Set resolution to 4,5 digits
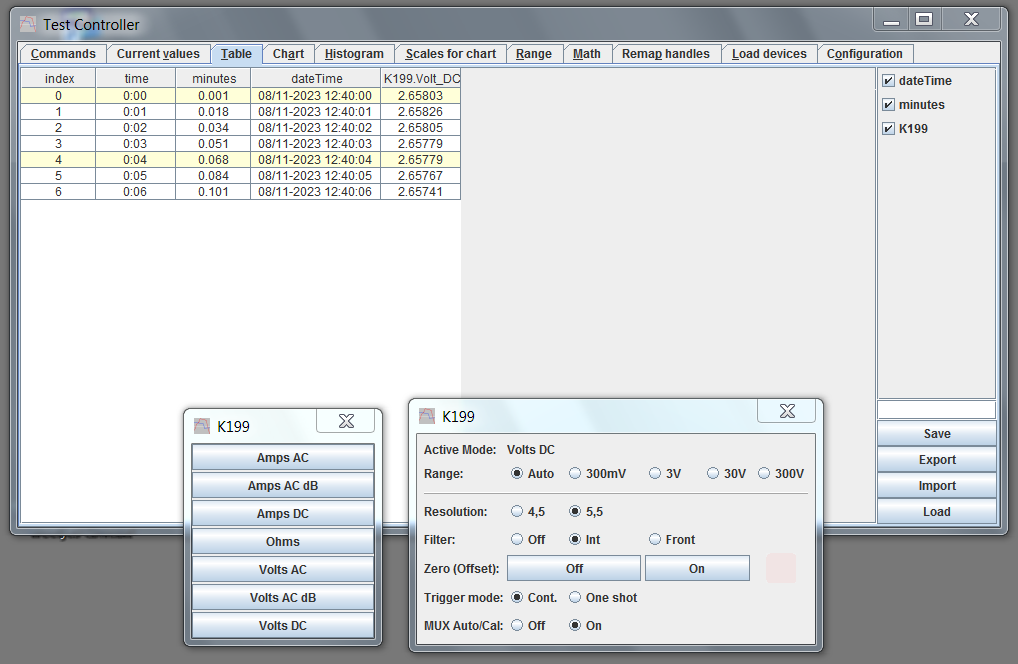1018x664 pixels. [x=517, y=512]
